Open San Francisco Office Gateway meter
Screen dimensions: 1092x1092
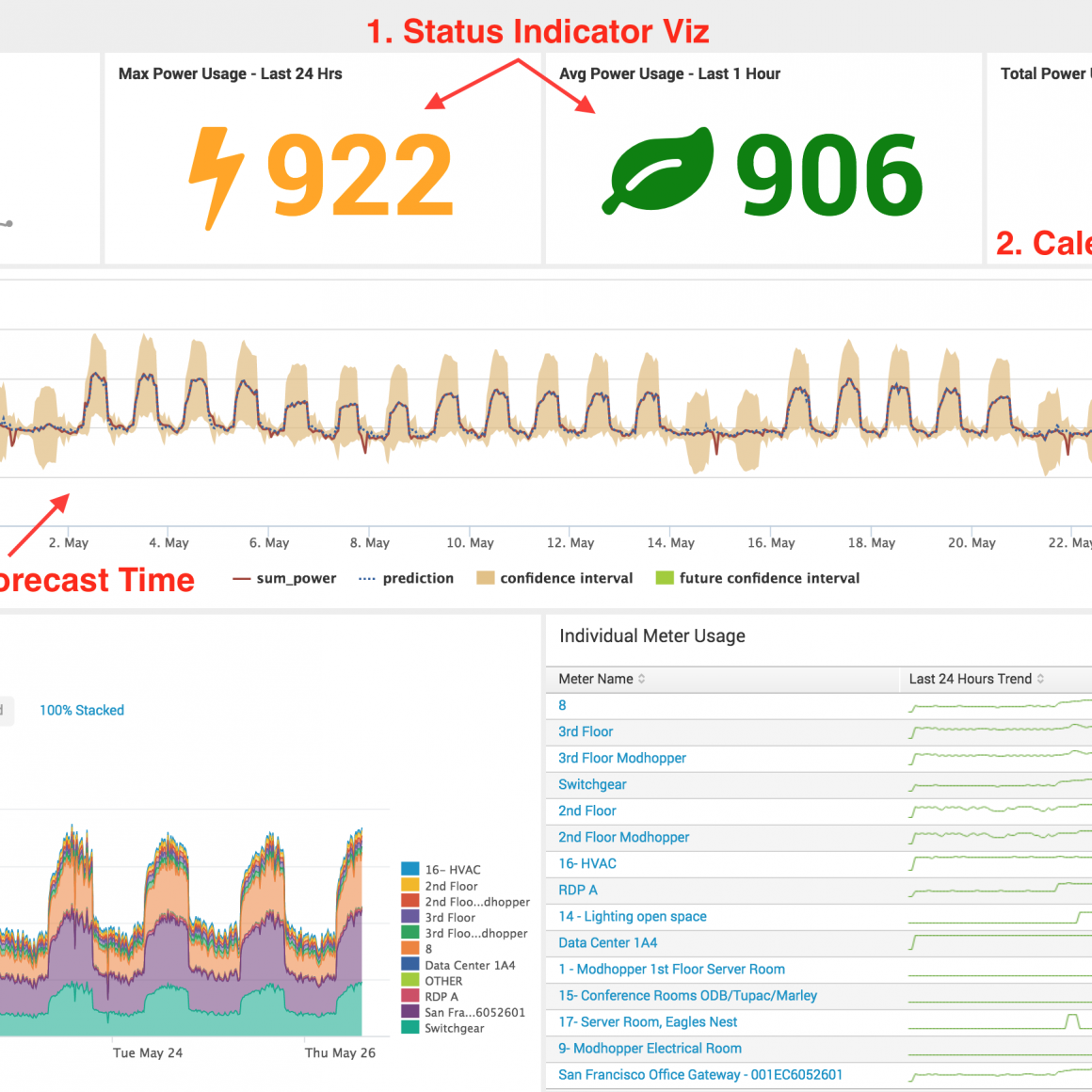(x=700, y=1074)
